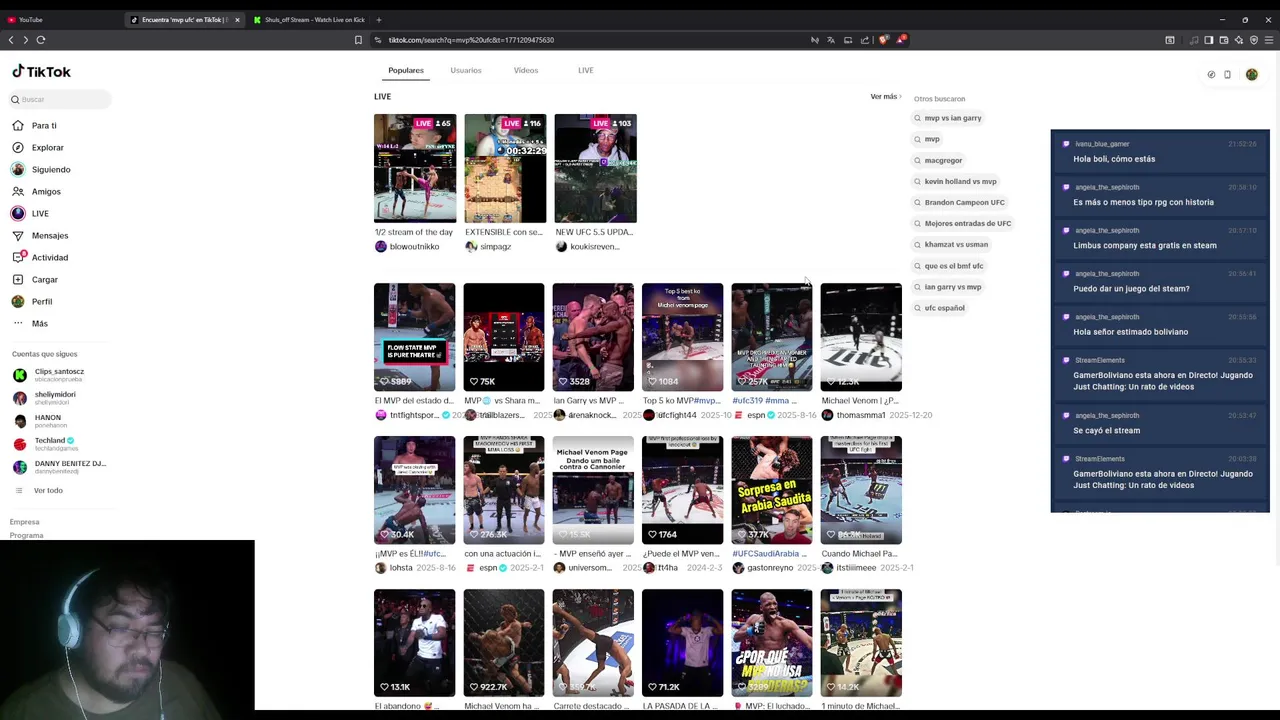Switch to YouTube browser tab
This screenshot has width=1280, height=720.
[x=60, y=20]
